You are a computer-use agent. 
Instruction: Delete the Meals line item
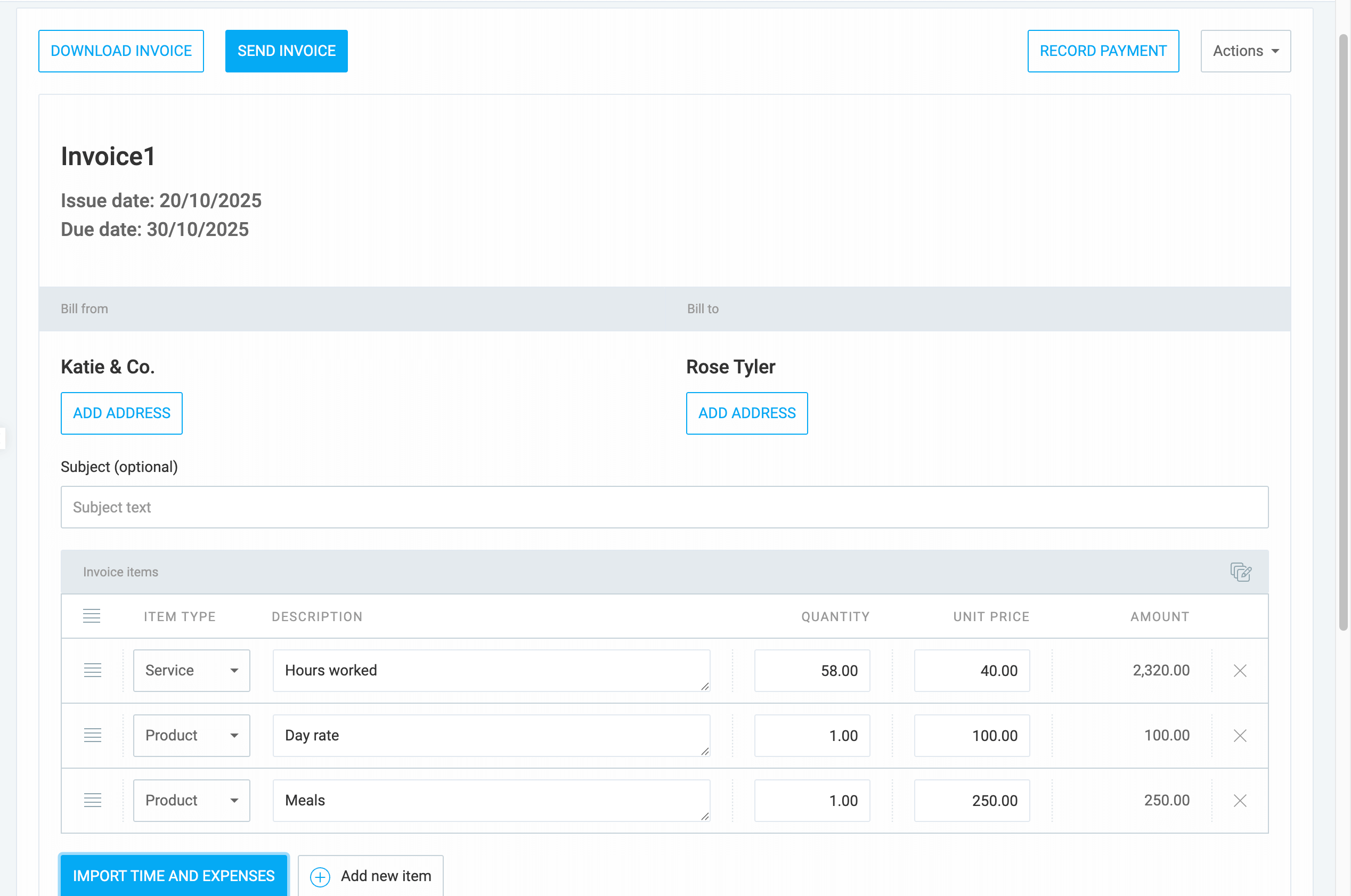tap(1240, 801)
